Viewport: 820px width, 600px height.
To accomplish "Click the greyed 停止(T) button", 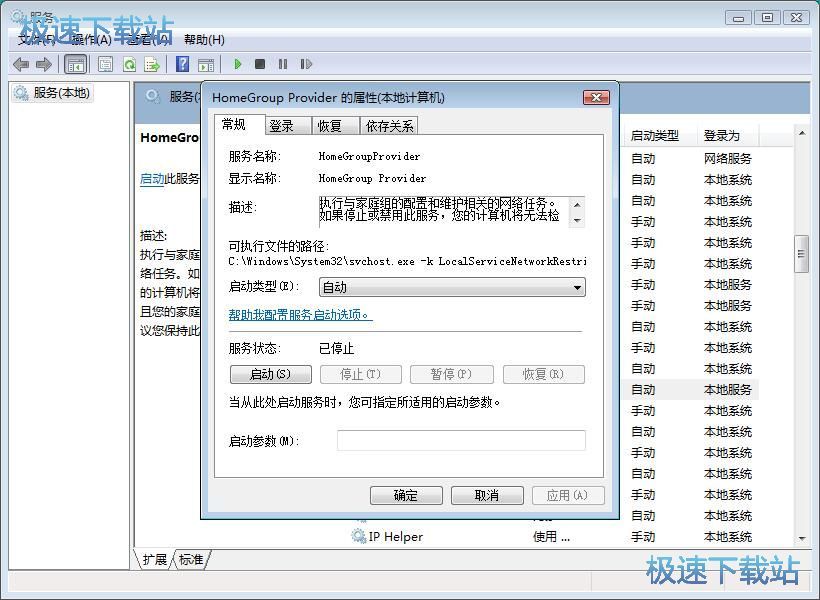I will tap(361, 374).
